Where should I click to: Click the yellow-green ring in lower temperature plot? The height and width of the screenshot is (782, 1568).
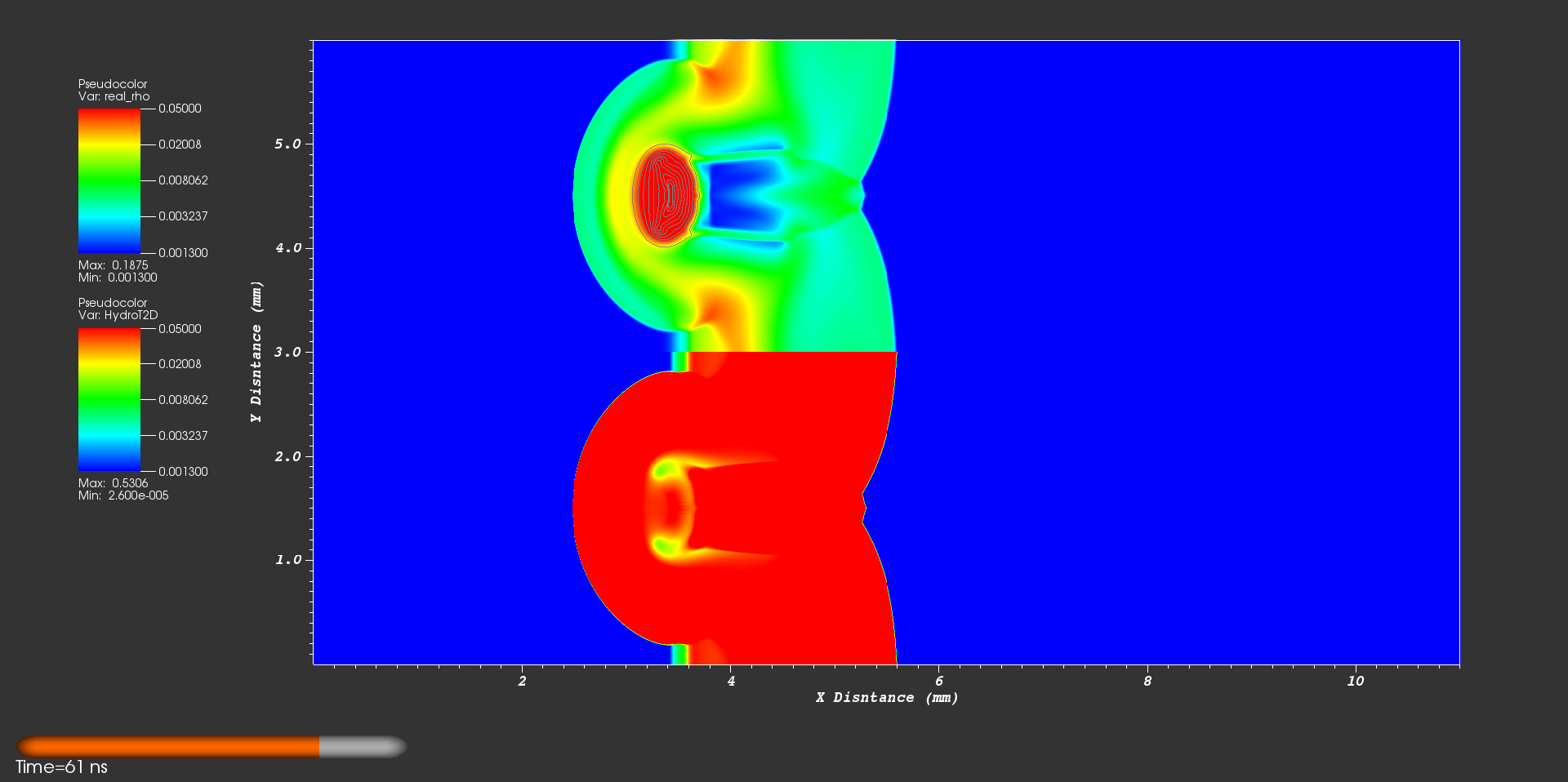(670, 509)
